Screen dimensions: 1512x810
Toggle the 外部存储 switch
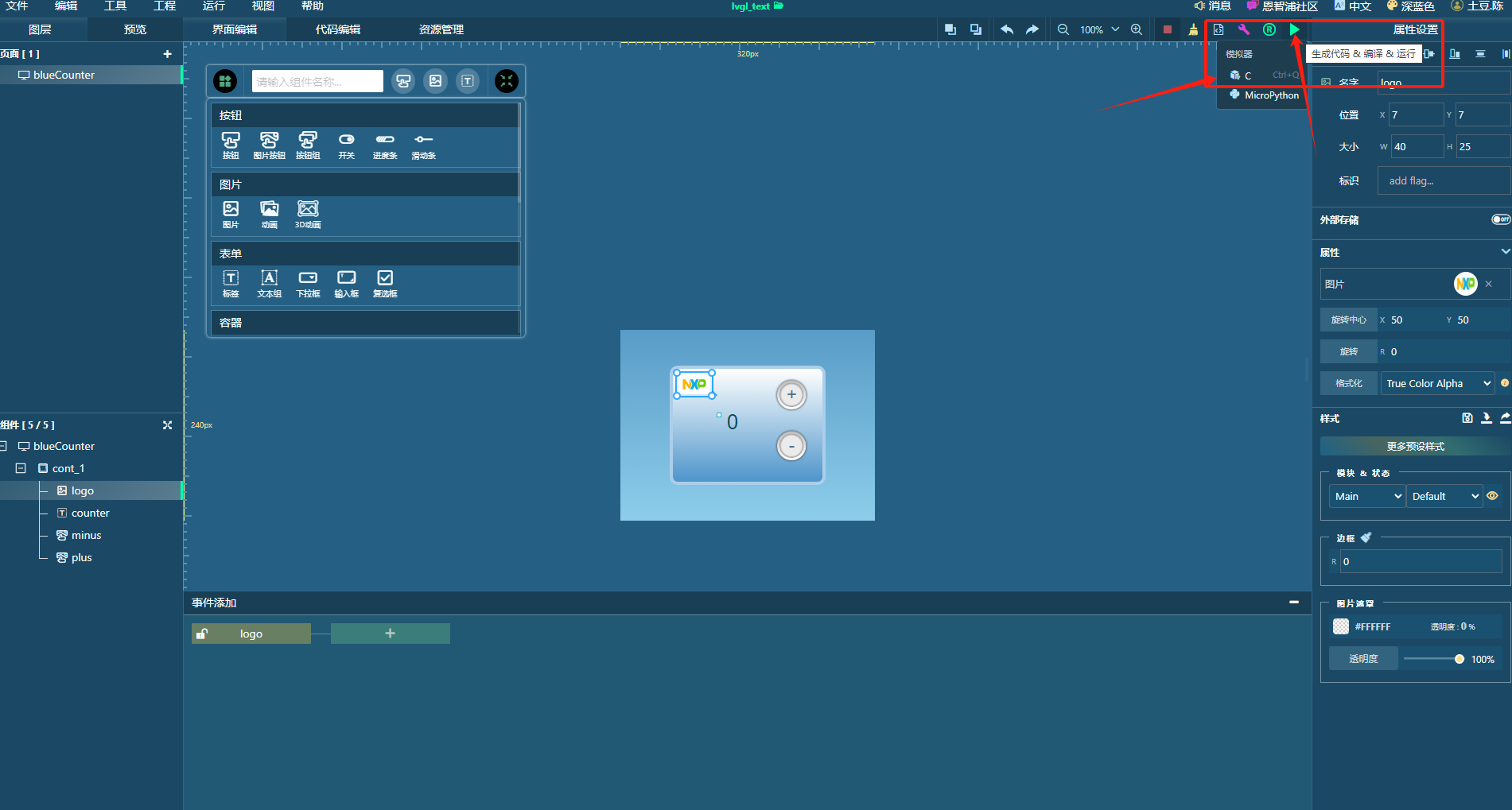pyautogui.click(x=1500, y=220)
